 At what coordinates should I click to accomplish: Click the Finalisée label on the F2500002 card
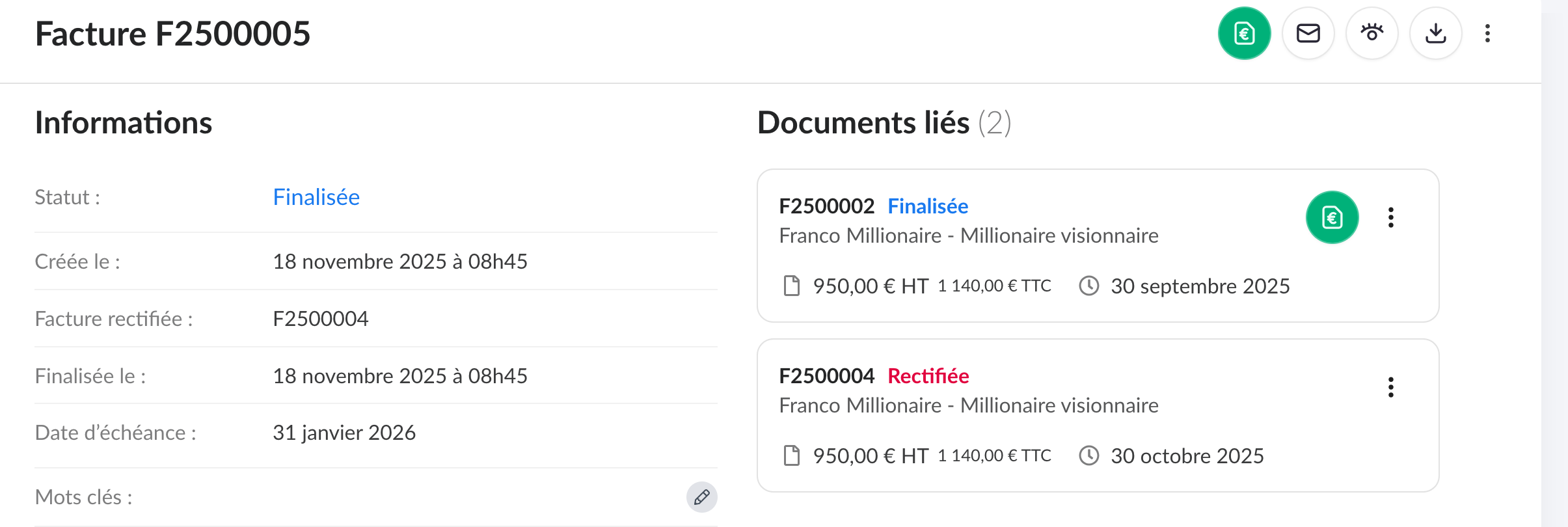(928, 206)
